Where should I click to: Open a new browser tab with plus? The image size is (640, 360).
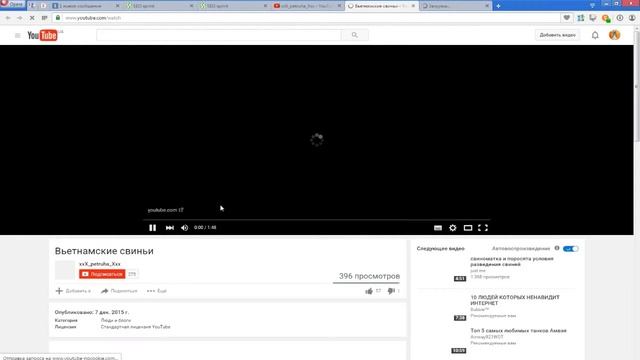[x=498, y=6]
